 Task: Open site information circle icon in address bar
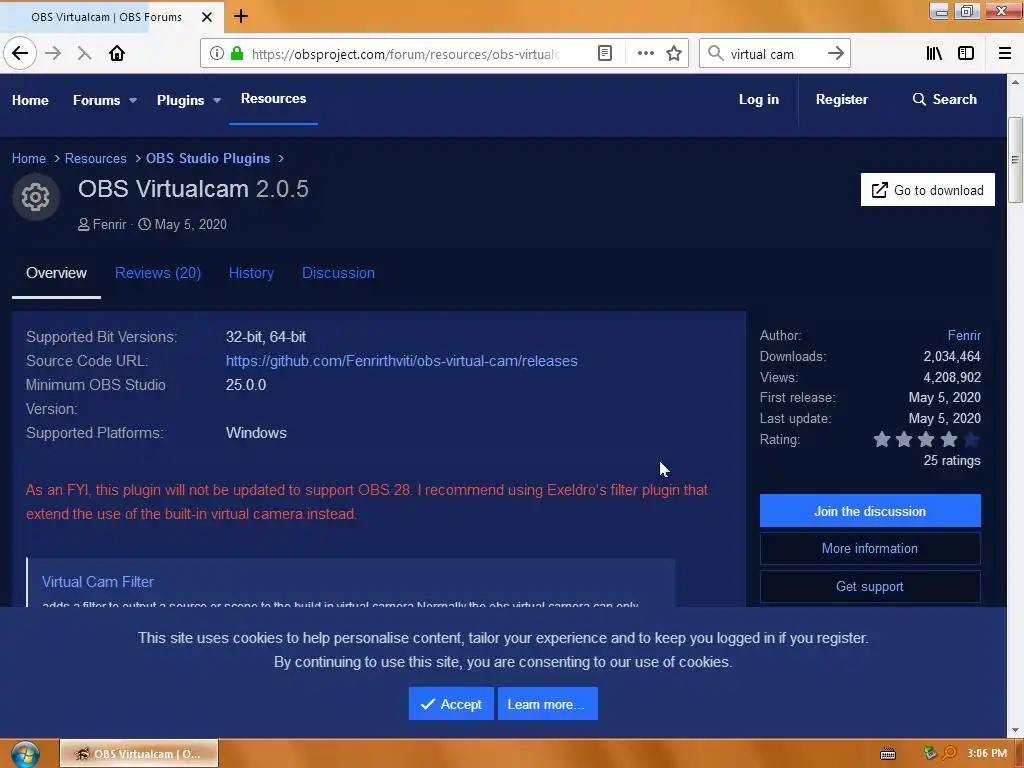click(217, 54)
